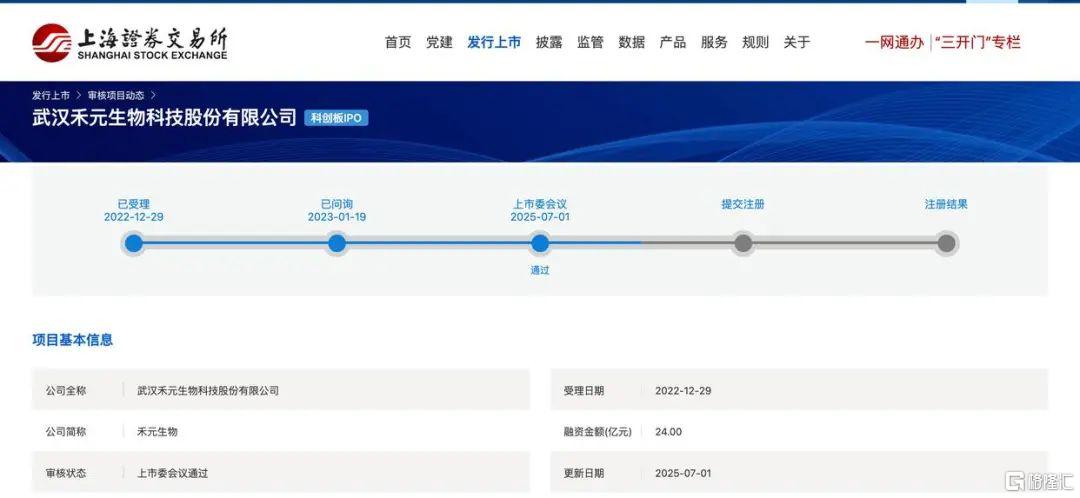
Task: Select the 发行上市 navigation item
Action: (x=494, y=42)
